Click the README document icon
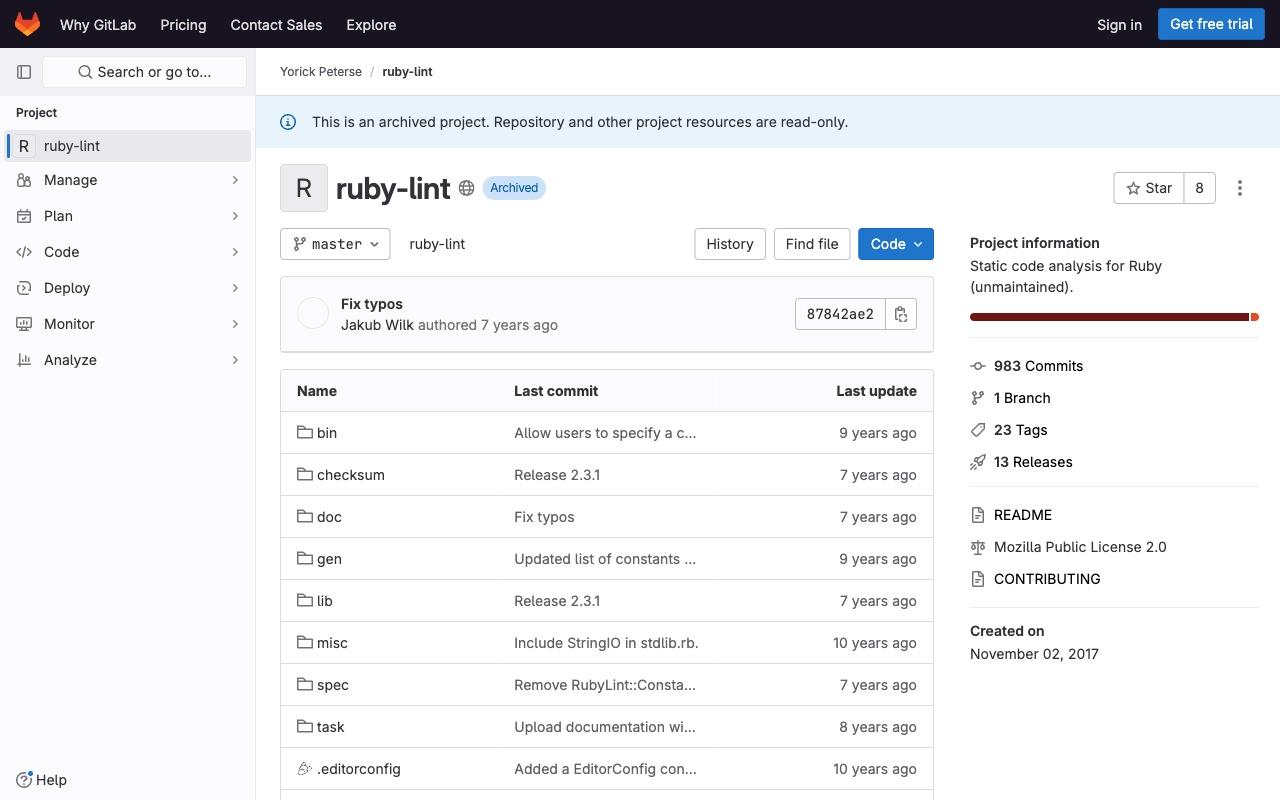The image size is (1280, 800). pos(978,515)
